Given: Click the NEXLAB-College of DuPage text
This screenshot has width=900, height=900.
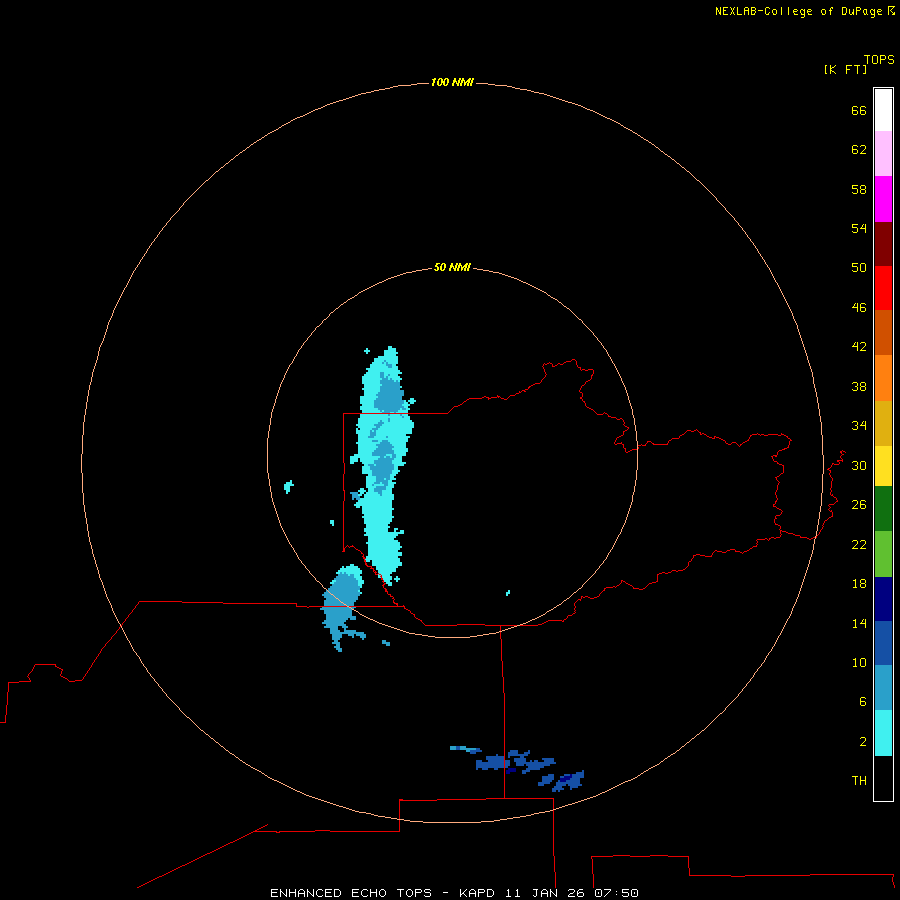Looking at the screenshot, I should 800,11.
